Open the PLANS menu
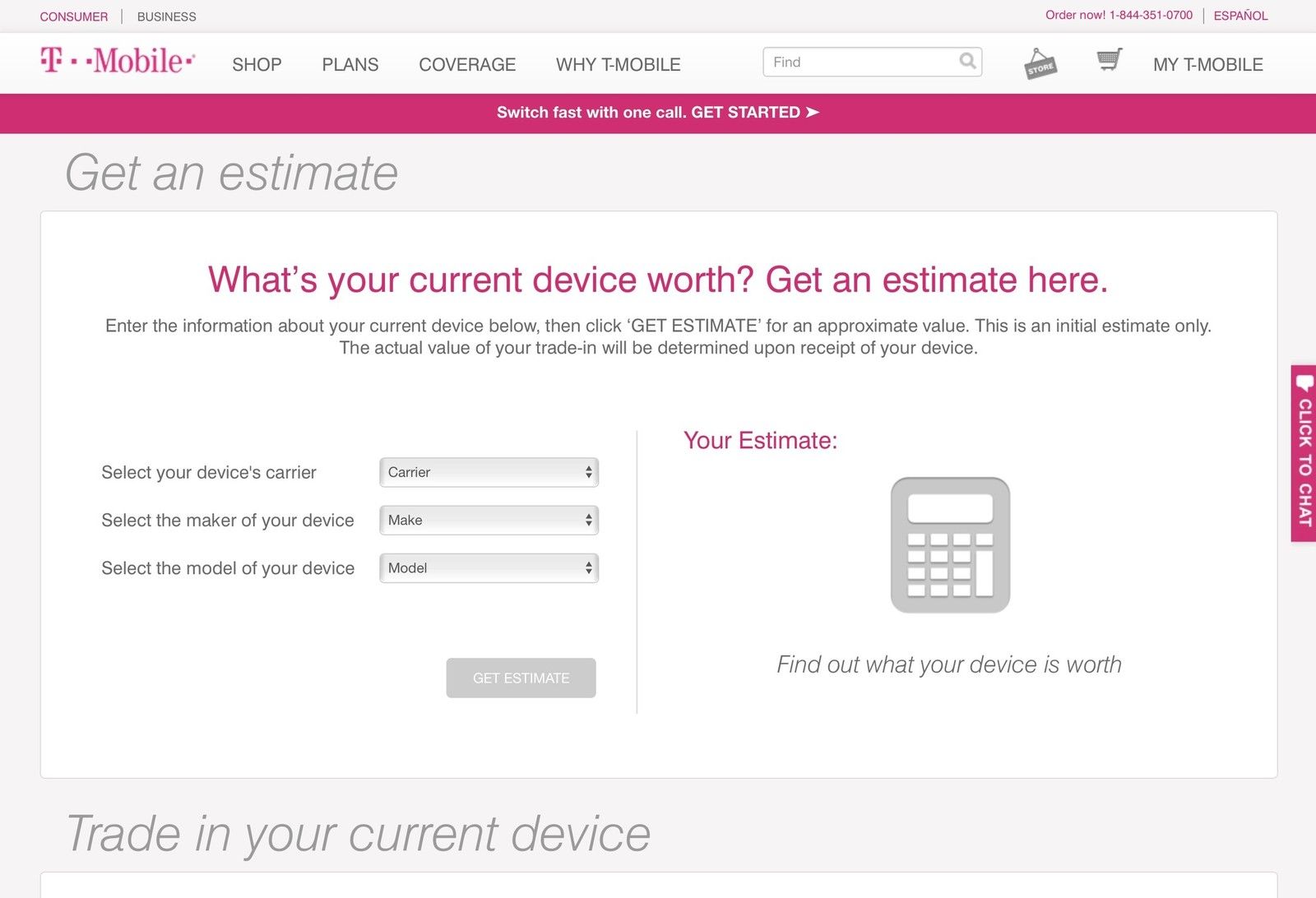1316x898 pixels. [x=350, y=64]
